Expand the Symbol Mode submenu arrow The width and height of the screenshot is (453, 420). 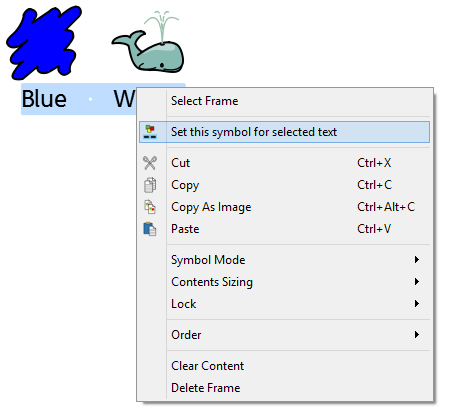[x=417, y=260]
